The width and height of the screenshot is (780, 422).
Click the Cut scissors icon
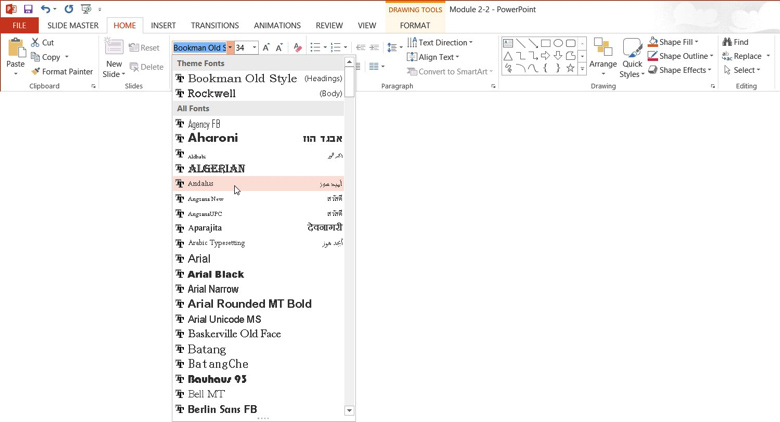pyautogui.click(x=35, y=43)
